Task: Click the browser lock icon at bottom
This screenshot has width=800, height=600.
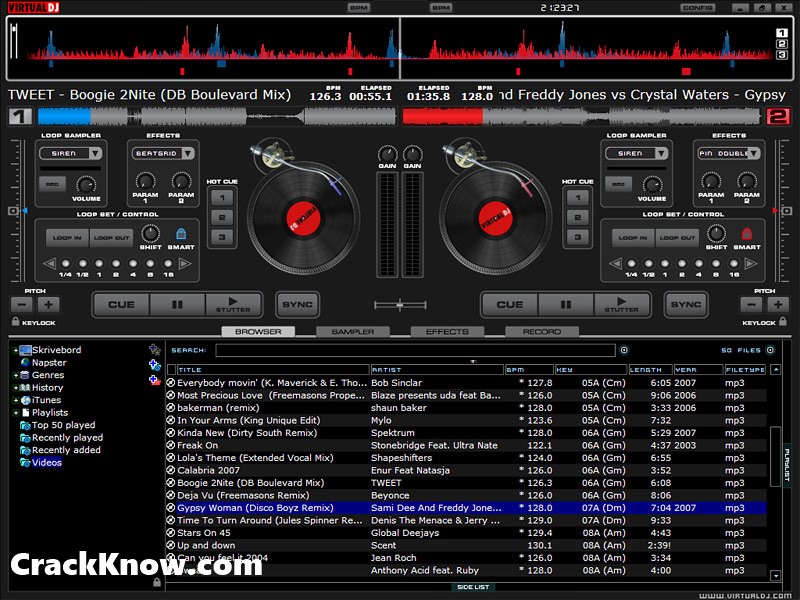Action: (157, 582)
